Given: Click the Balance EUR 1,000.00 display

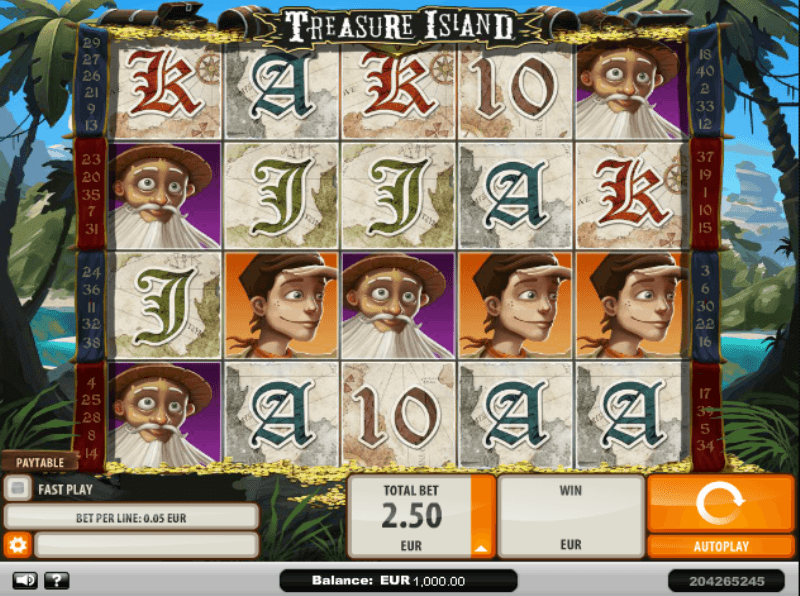Looking at the screenshot, I should 398,581.
